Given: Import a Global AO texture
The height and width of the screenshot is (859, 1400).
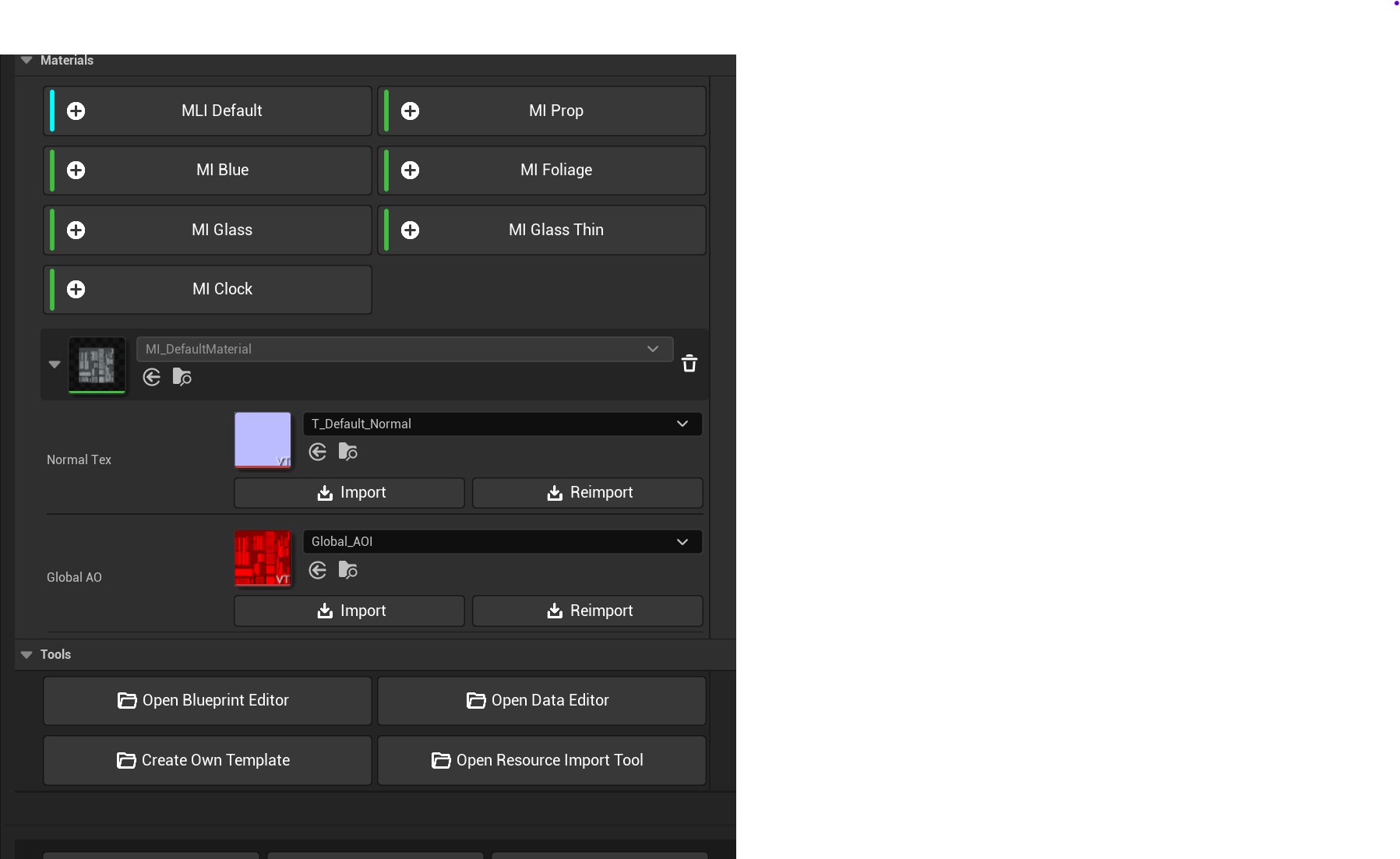Looking at the screenshot, I should (x=349, y=611).
